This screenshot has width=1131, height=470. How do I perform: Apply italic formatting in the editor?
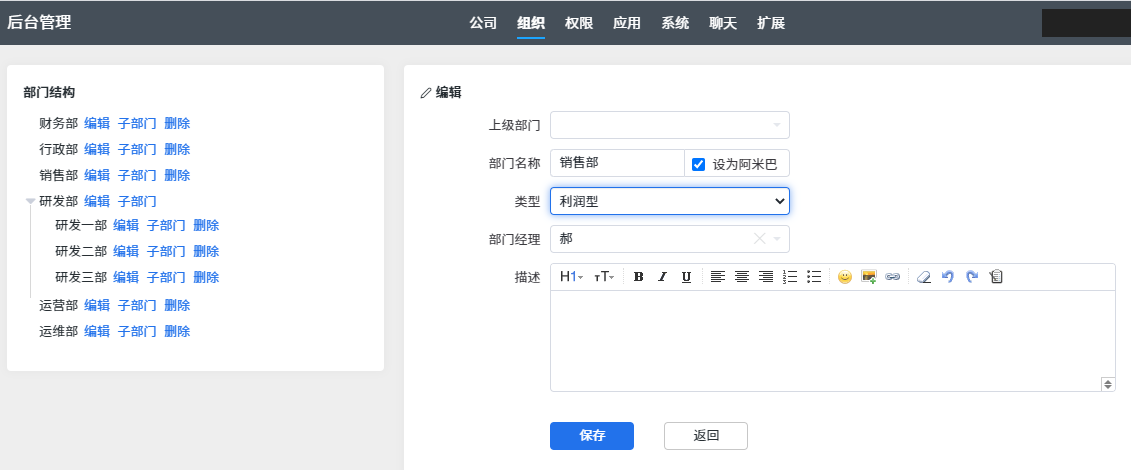point(662,277)
